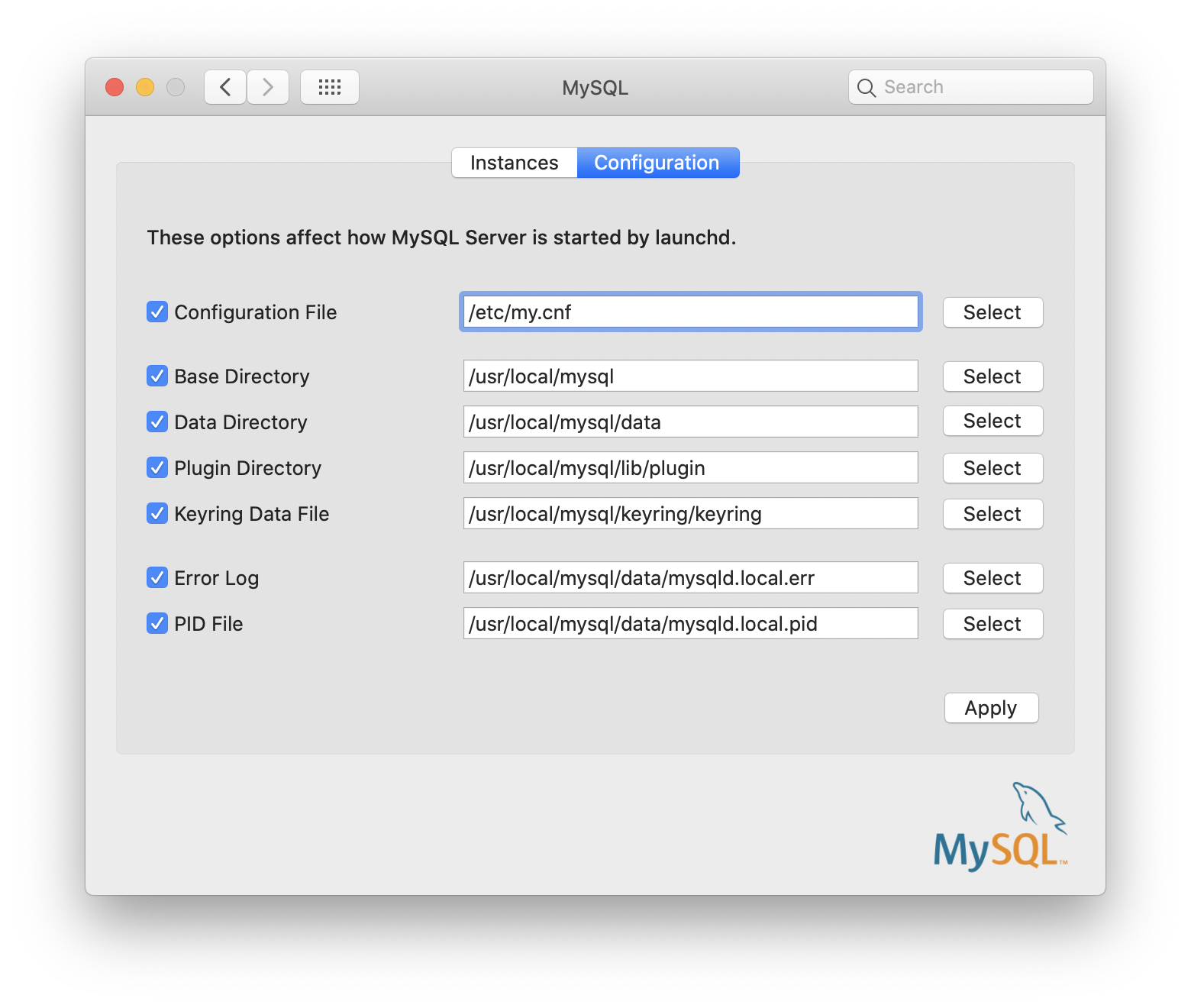The width and height of the screenshot is (1191, 1008).
Task: Go forward with the right chevron button
Action: [x=268, y=87]
